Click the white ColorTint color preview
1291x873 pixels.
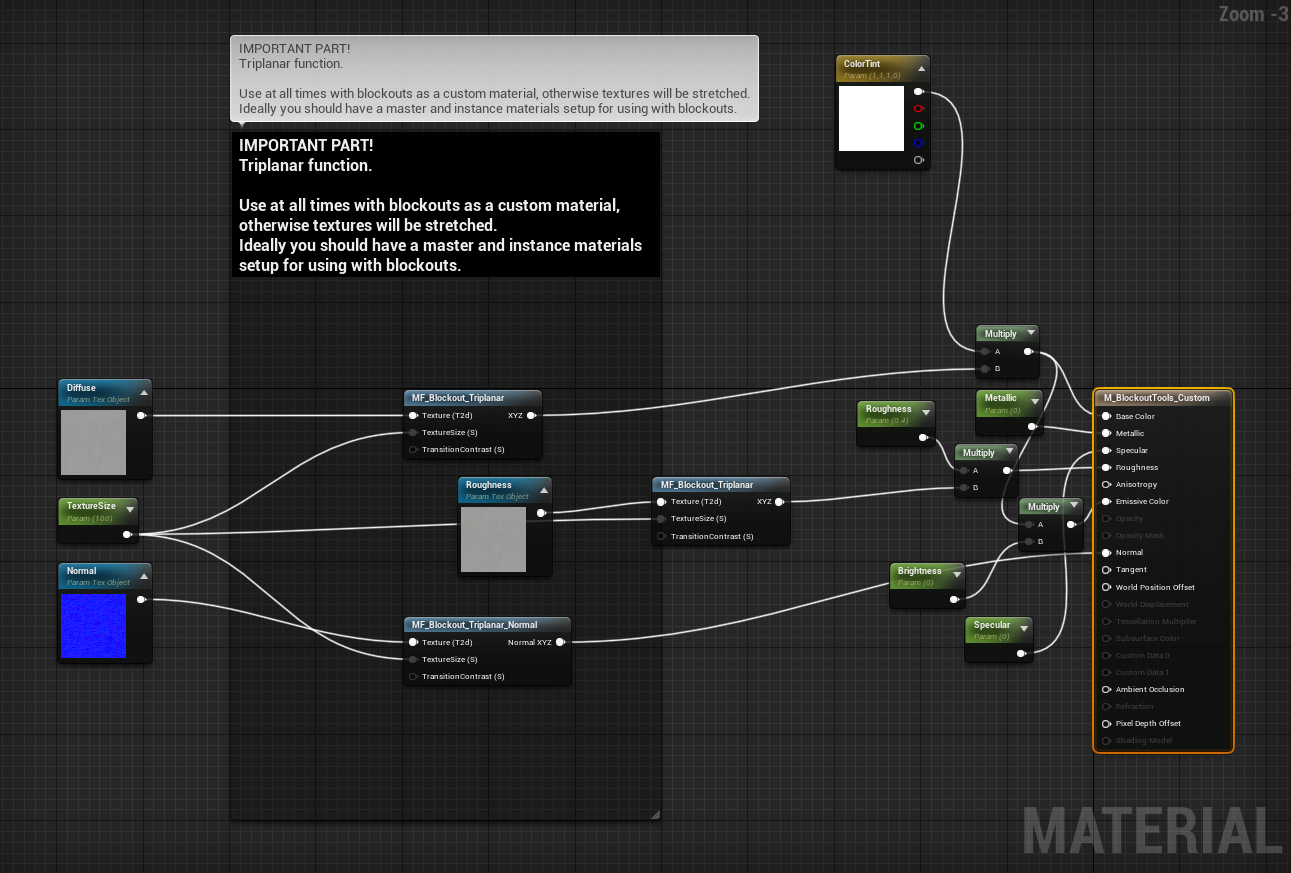coord(871,118)
